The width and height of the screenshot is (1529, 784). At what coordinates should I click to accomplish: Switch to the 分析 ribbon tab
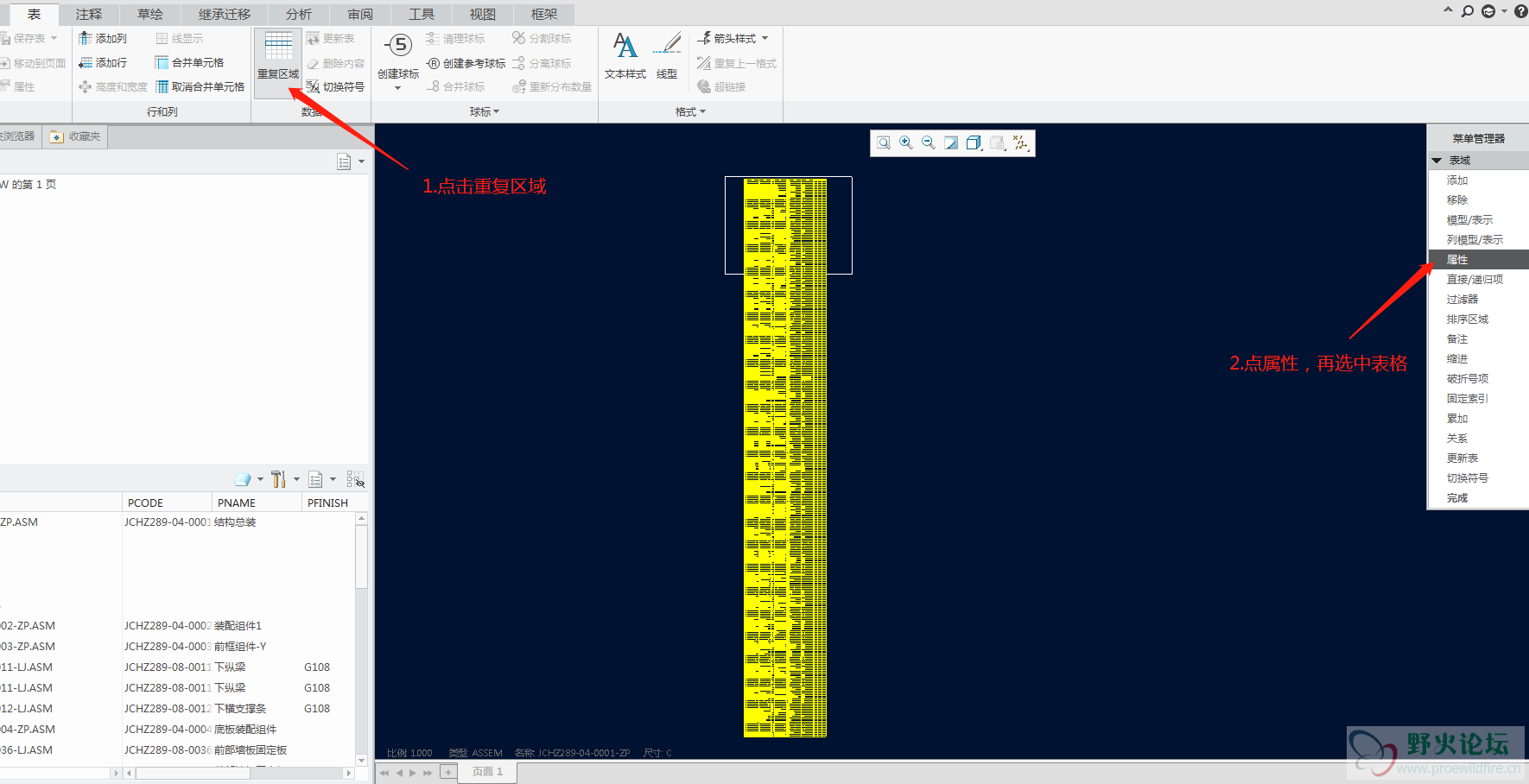(299, 14)
